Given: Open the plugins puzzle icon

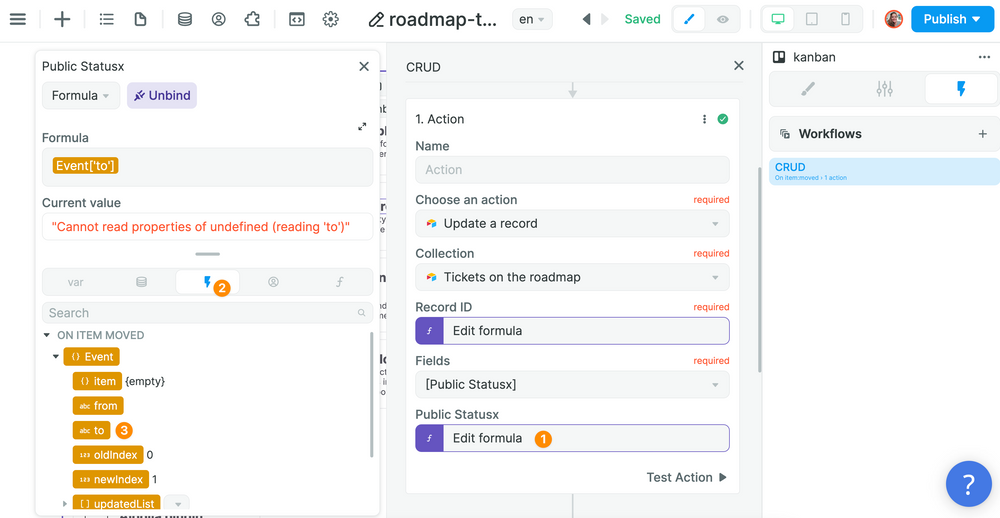Looking at the screenshot, I should click(x=252, y=19).
